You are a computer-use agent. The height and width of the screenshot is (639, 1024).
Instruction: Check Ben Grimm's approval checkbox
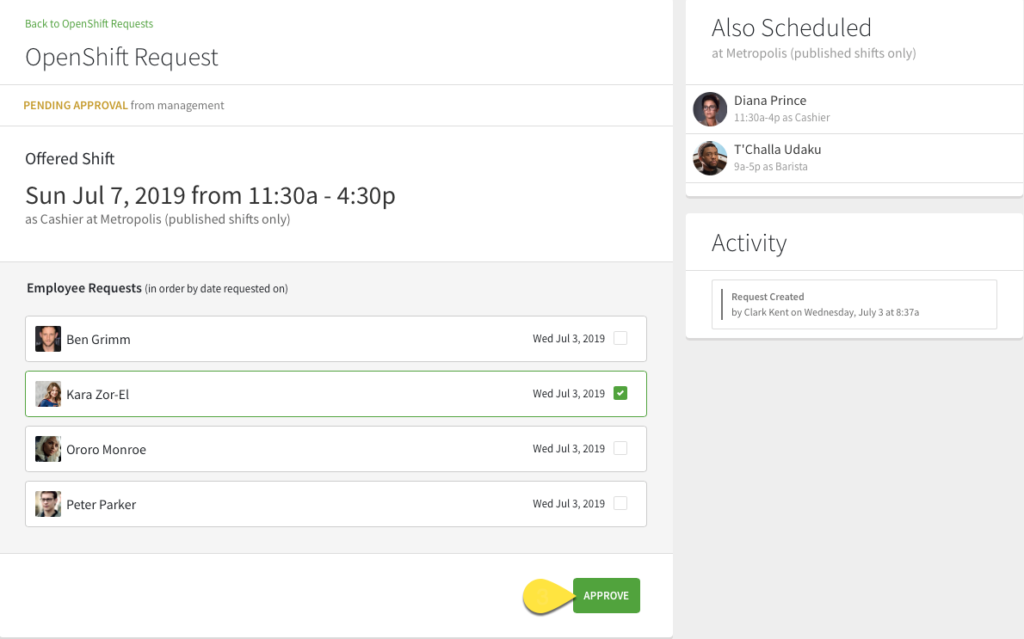(x=620, y=338)
